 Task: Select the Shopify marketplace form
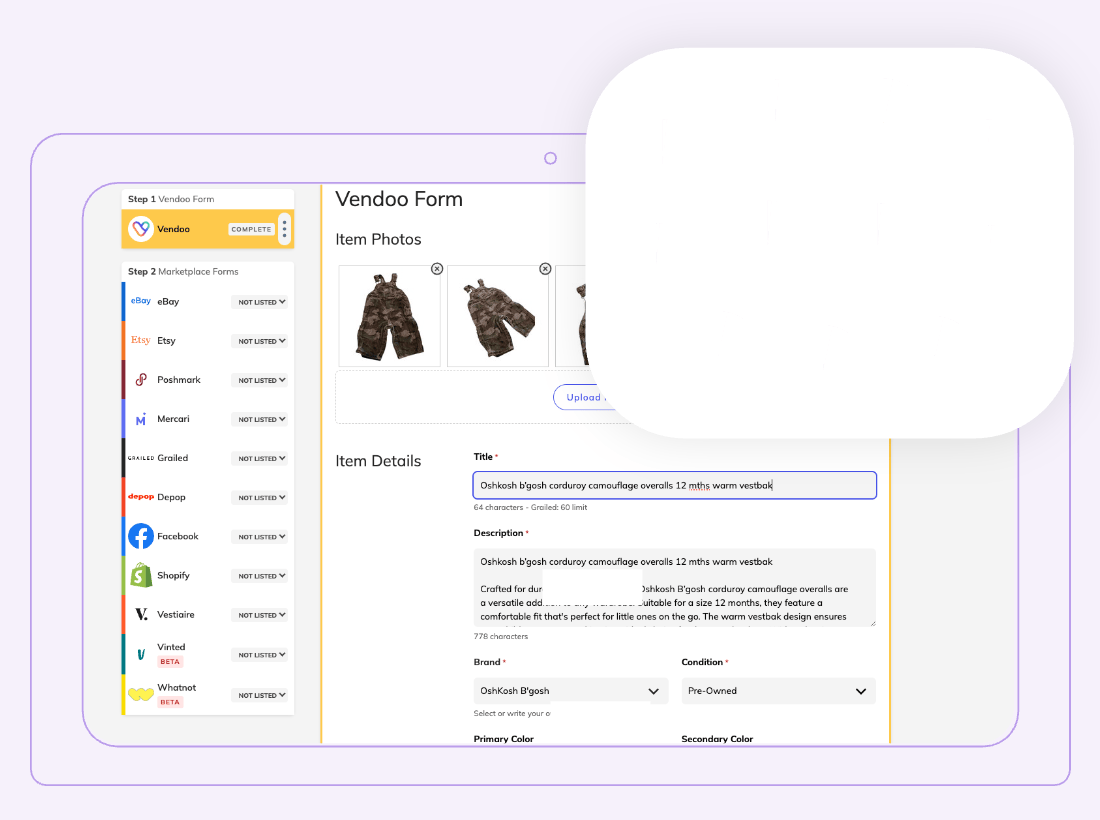point(208,575)
